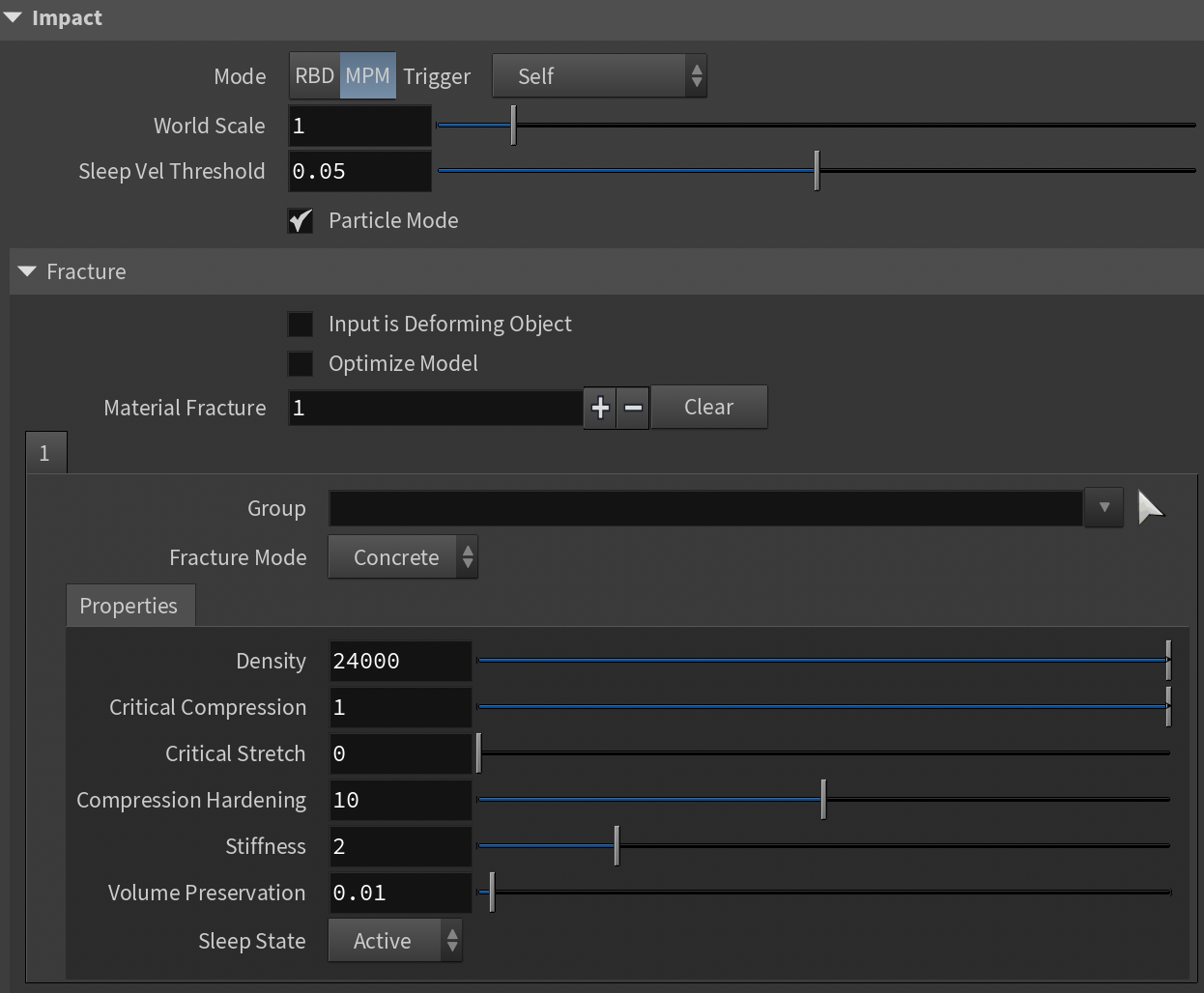Image resolution: width=1204 pixels, height=993 pixels.
Task: Open the Group field dropdown arrow
Action: (x=1104, y=507)
